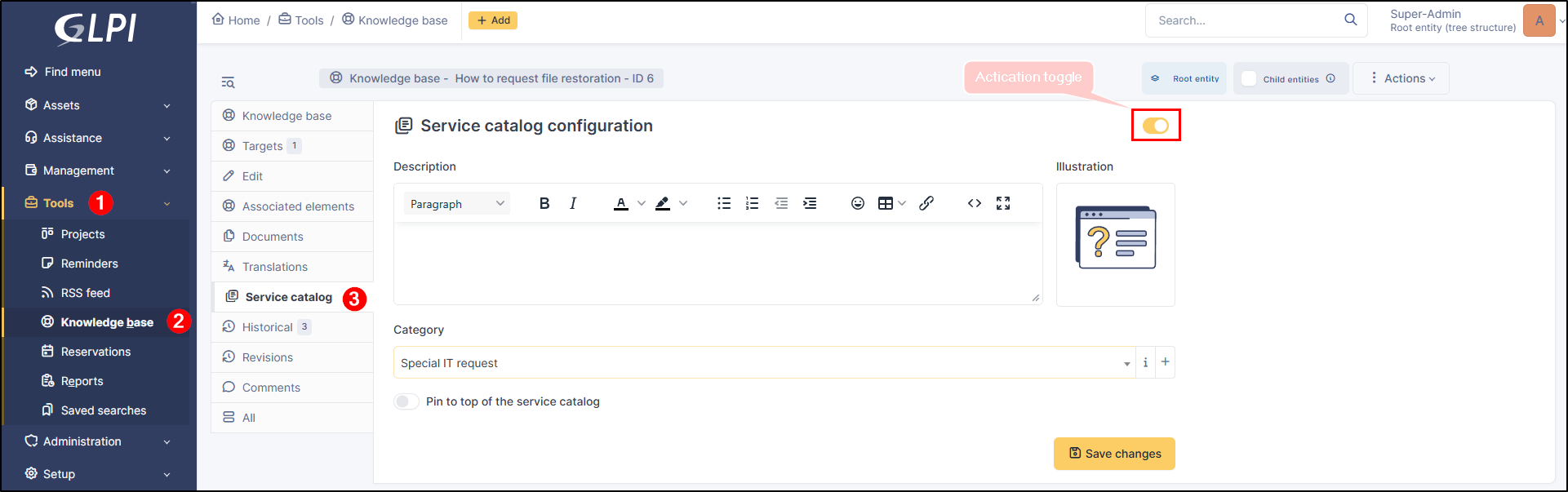Screen dimensions: 1568x492
Task: Click the insert link icon
Action: (926, 204)
